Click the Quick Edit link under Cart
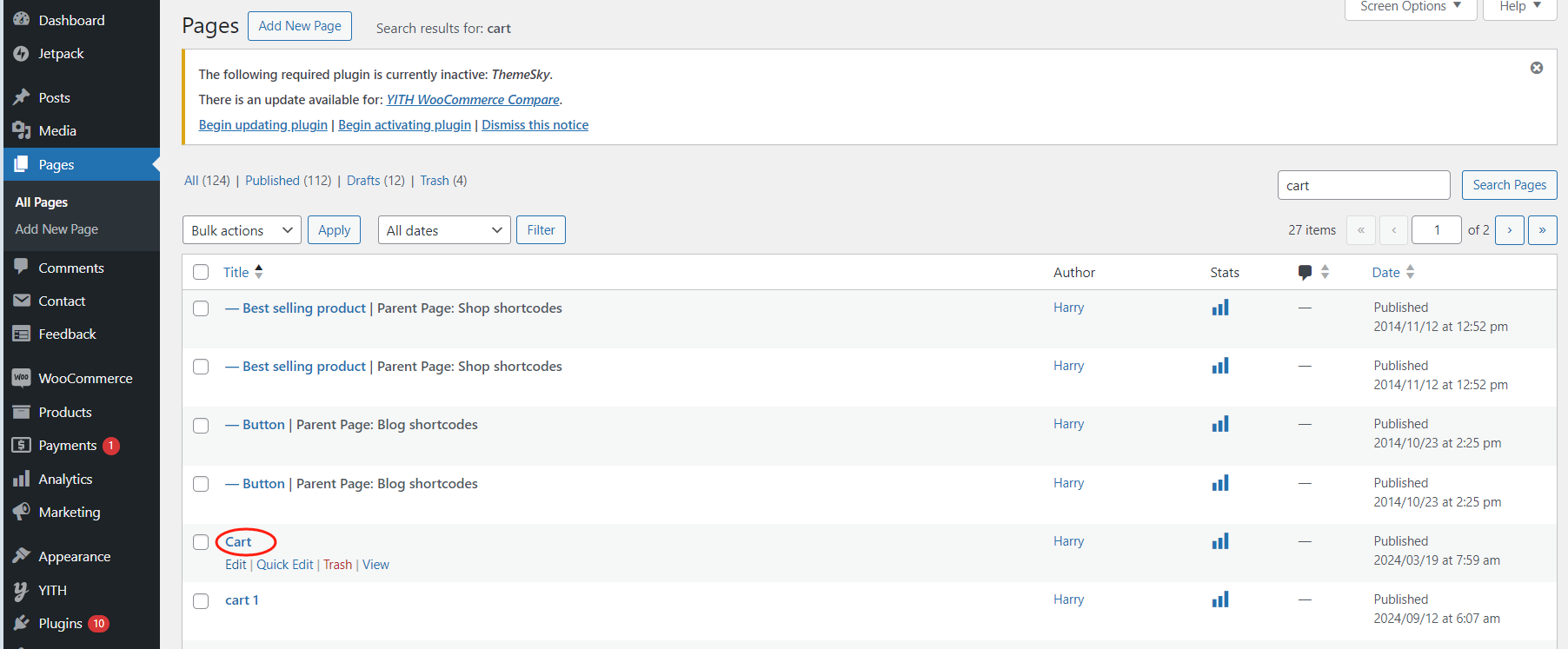This screenshot has height=649, width=1568. (x=284, y=565)
